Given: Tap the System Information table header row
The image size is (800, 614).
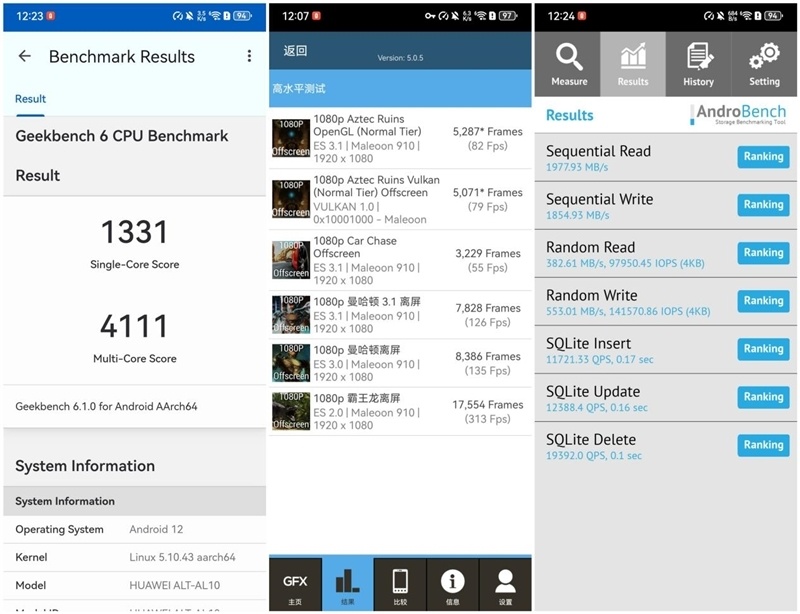Looking at the screenshot, I should pos(135,501).
